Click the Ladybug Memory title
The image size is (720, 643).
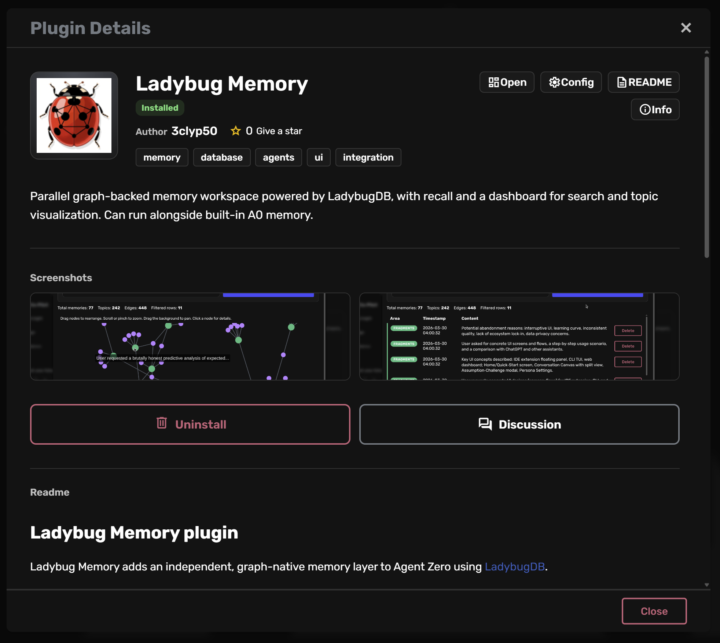[x=222, y=84]
